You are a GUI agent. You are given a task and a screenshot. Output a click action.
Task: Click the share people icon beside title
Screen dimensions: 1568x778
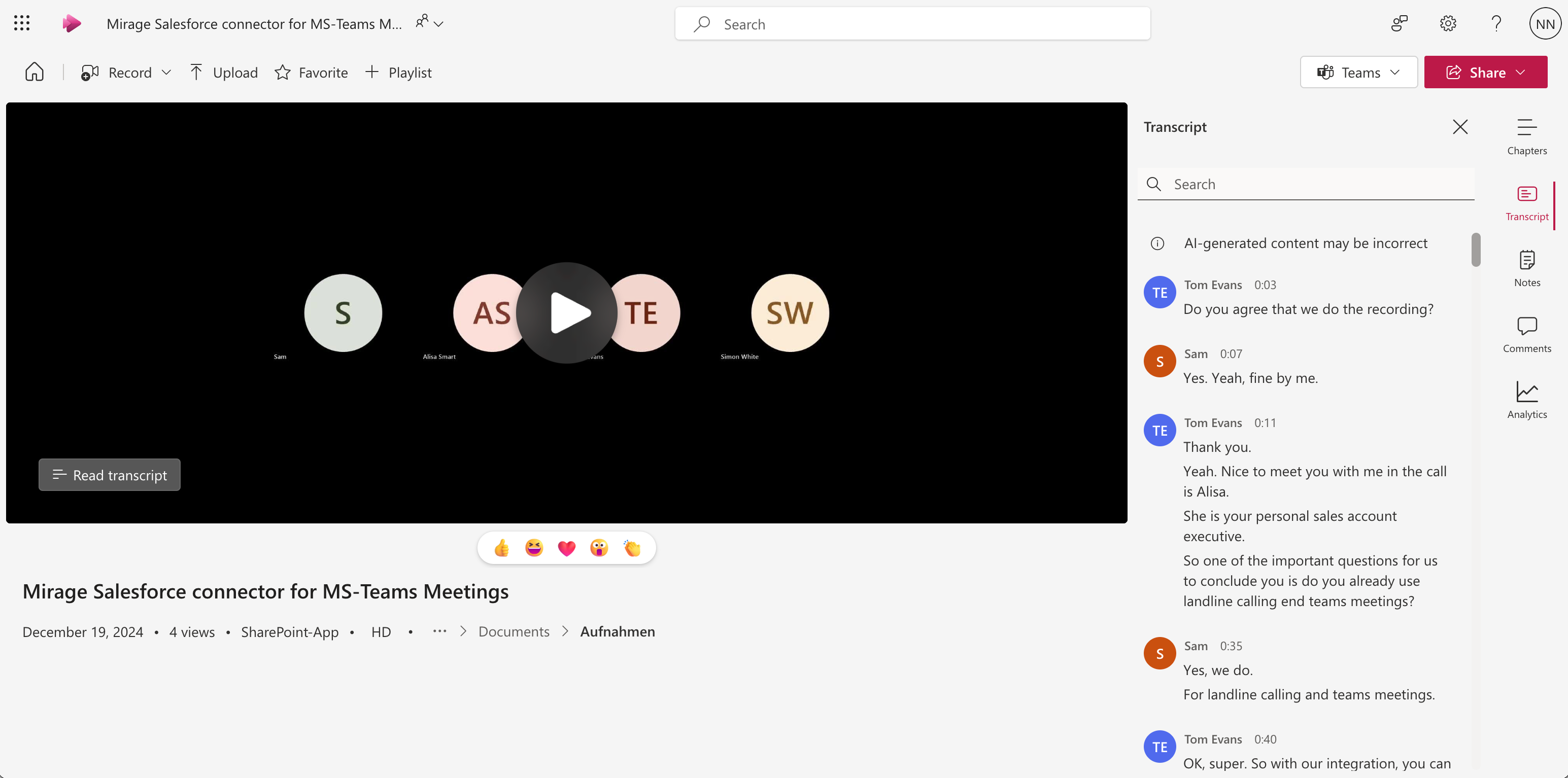point(422,22)
